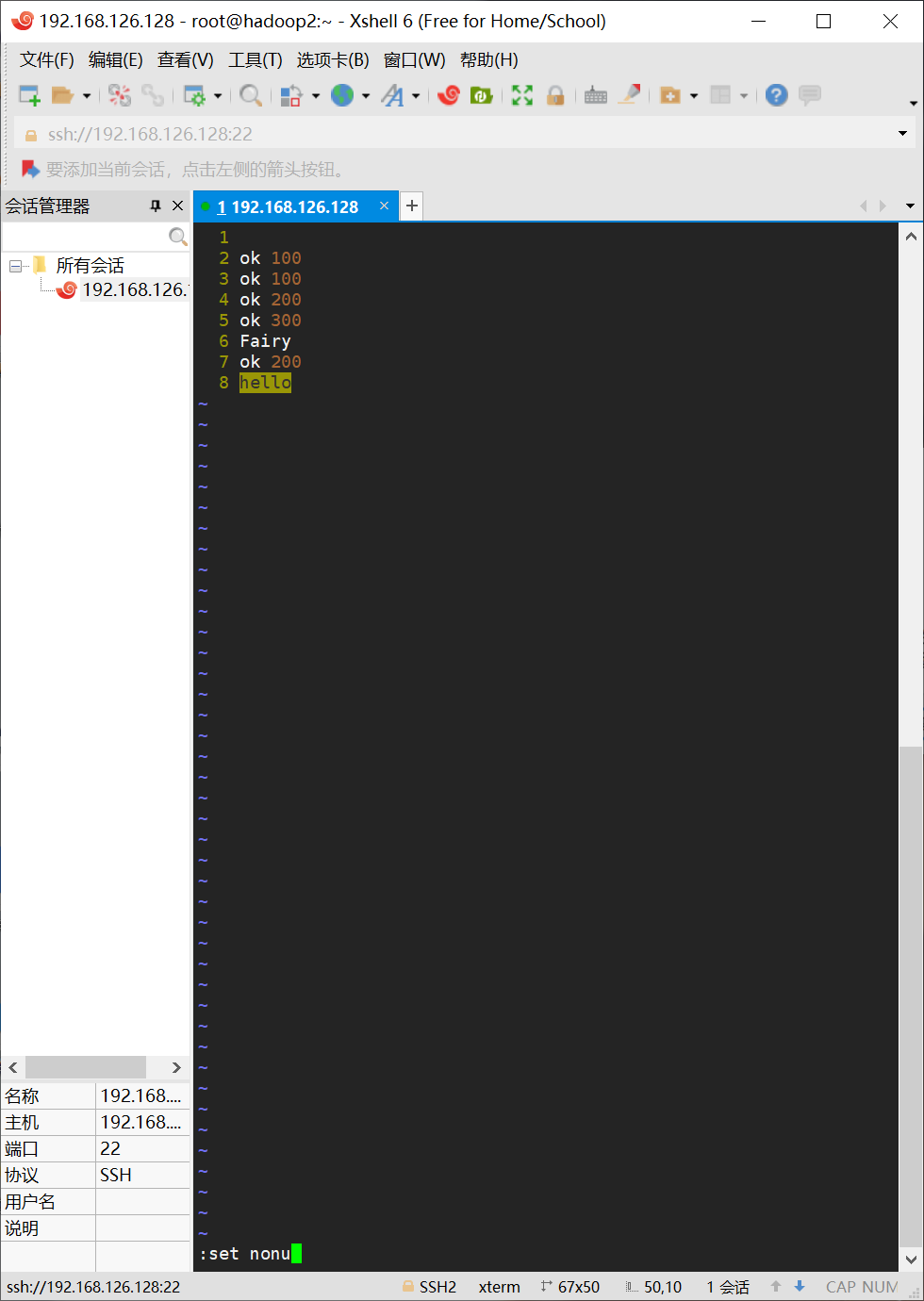Launch Xftp with the green toolbar icon
924x1301 pixels.
click(x=482, y=95)
